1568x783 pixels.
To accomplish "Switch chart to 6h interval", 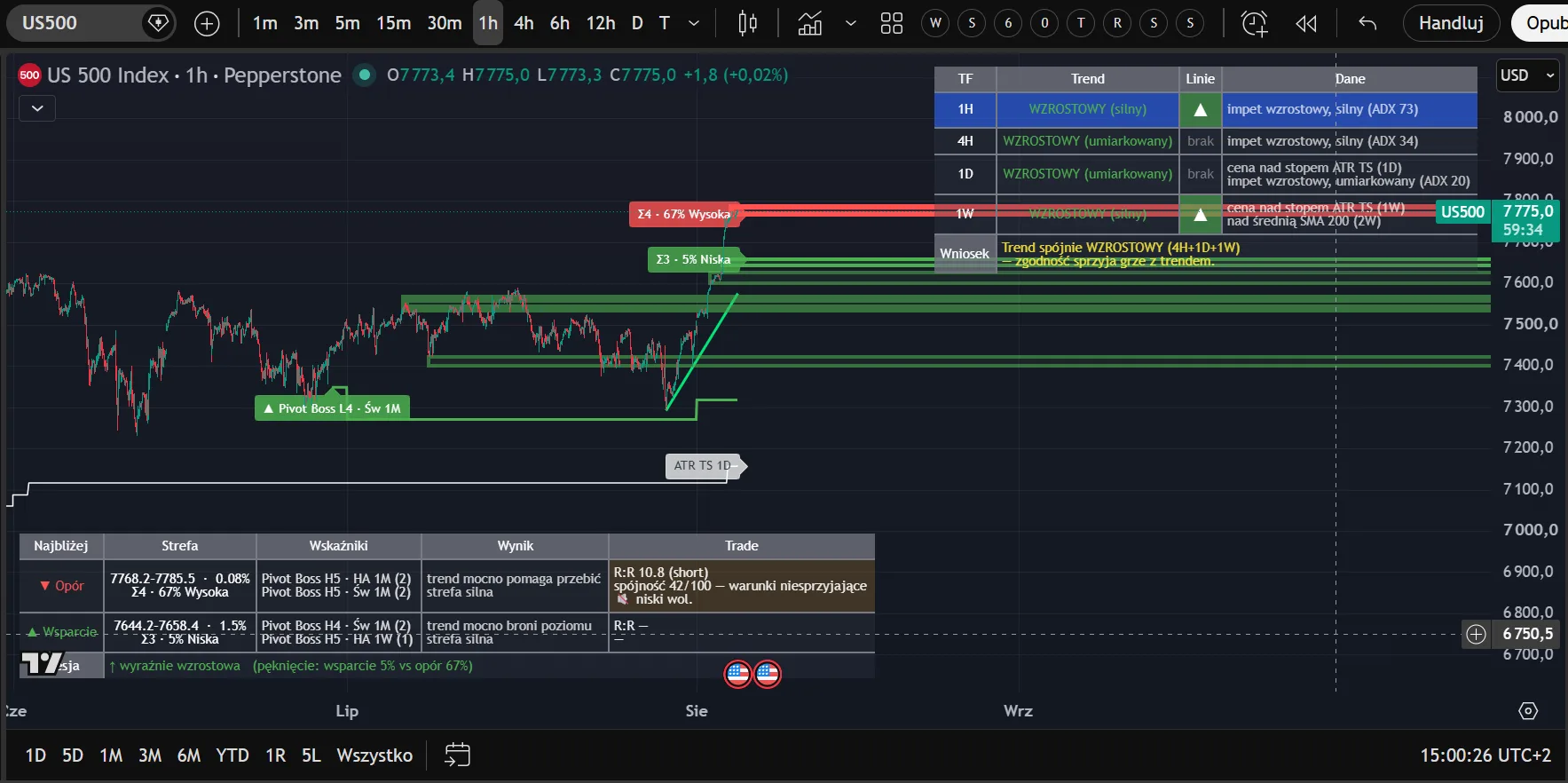I will point(559,23).
